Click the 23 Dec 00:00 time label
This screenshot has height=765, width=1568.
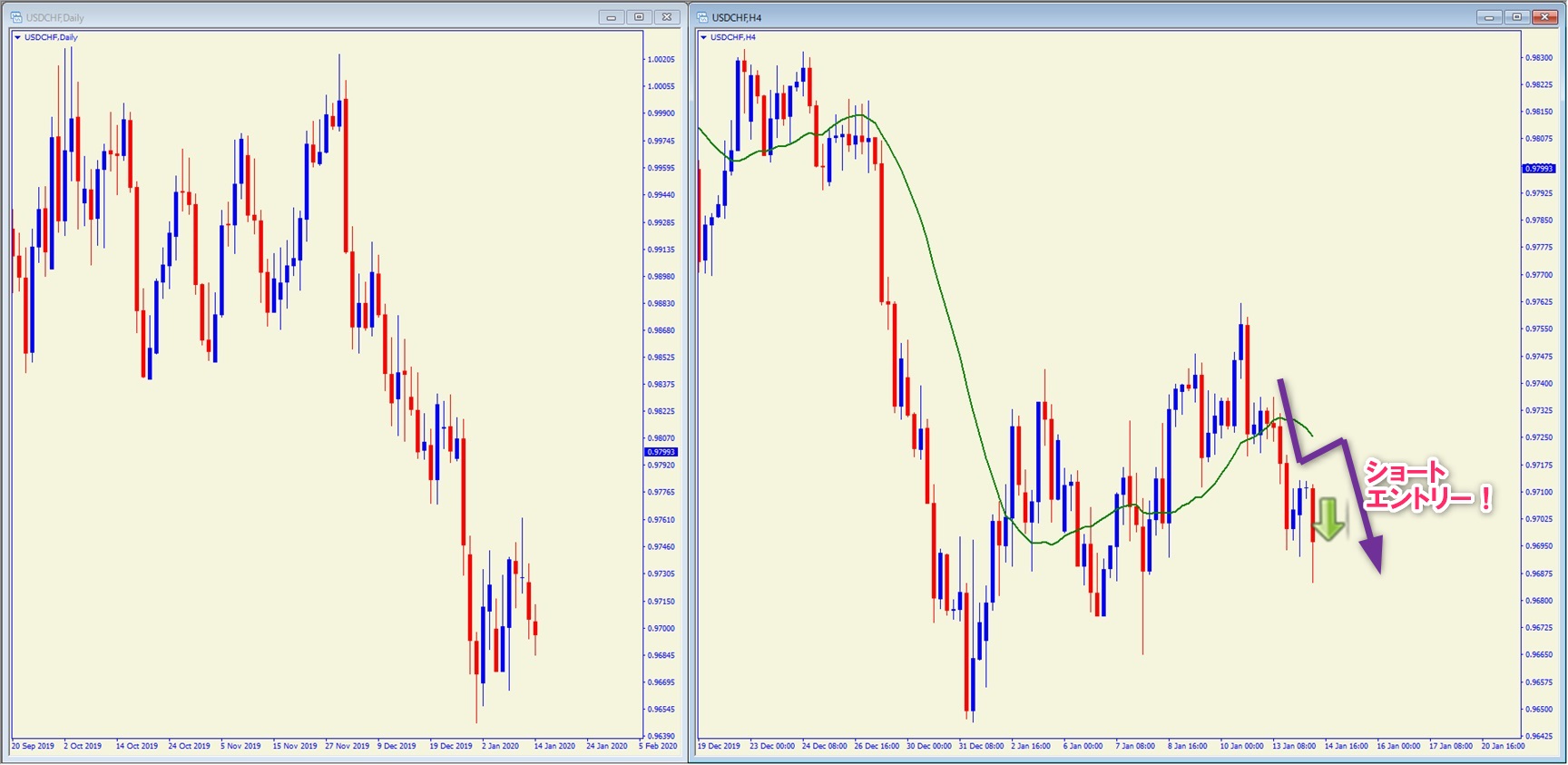(x=772, y=746)
